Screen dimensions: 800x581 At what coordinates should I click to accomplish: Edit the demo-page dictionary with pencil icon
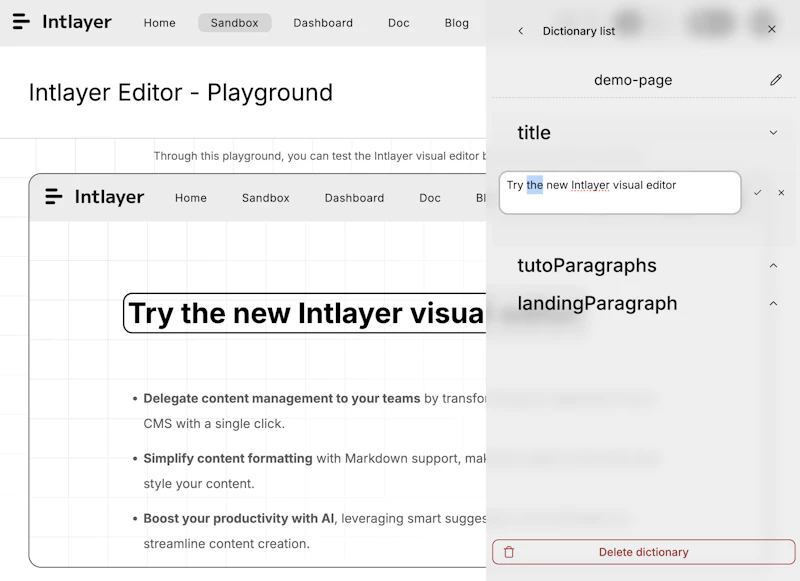coord(776,80)
